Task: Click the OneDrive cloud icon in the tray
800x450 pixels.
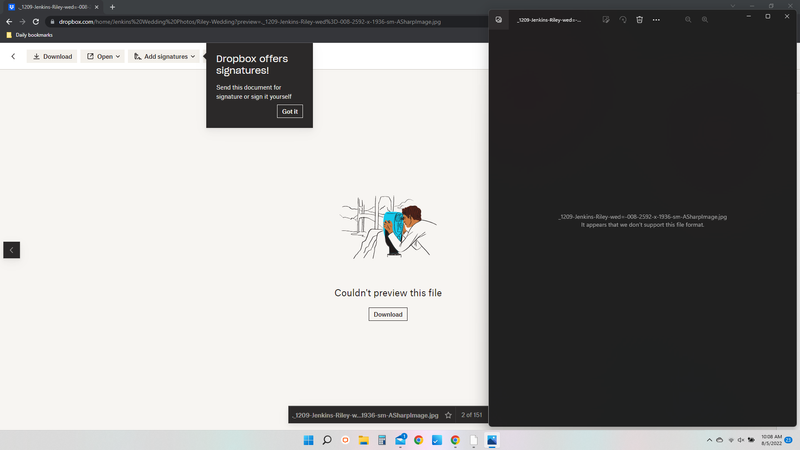Action: 719,440
